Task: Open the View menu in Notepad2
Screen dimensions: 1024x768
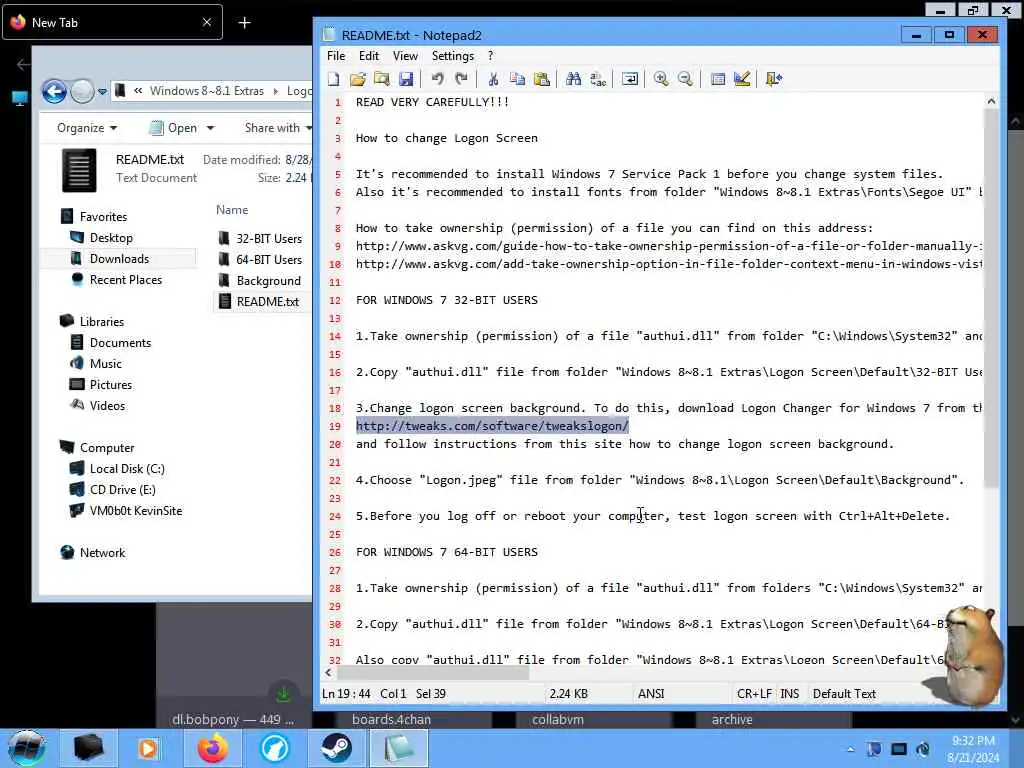Action: tap(405, 56)
